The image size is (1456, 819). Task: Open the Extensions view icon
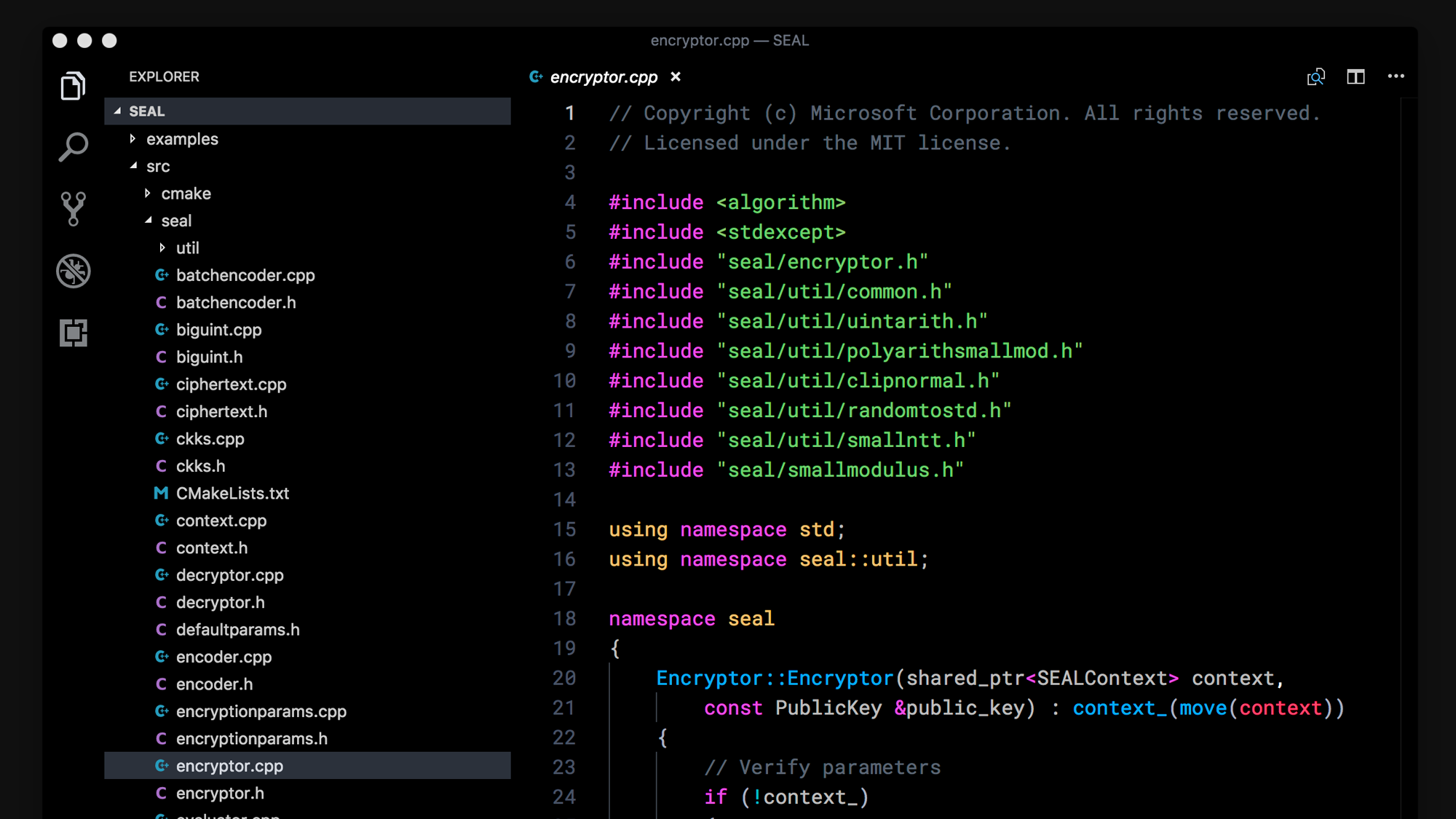coord(73,333)
